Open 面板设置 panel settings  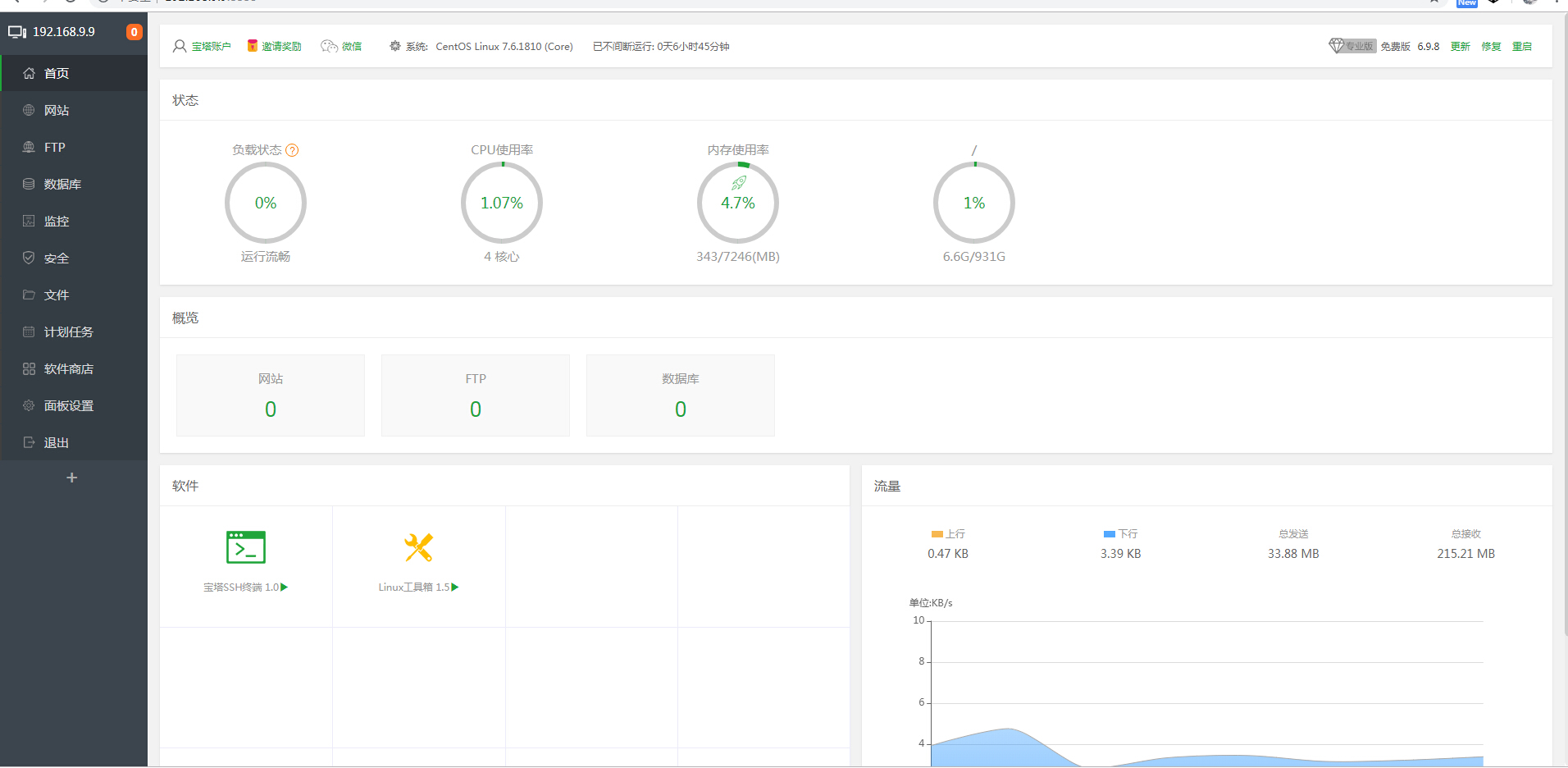tap(68, 406)
